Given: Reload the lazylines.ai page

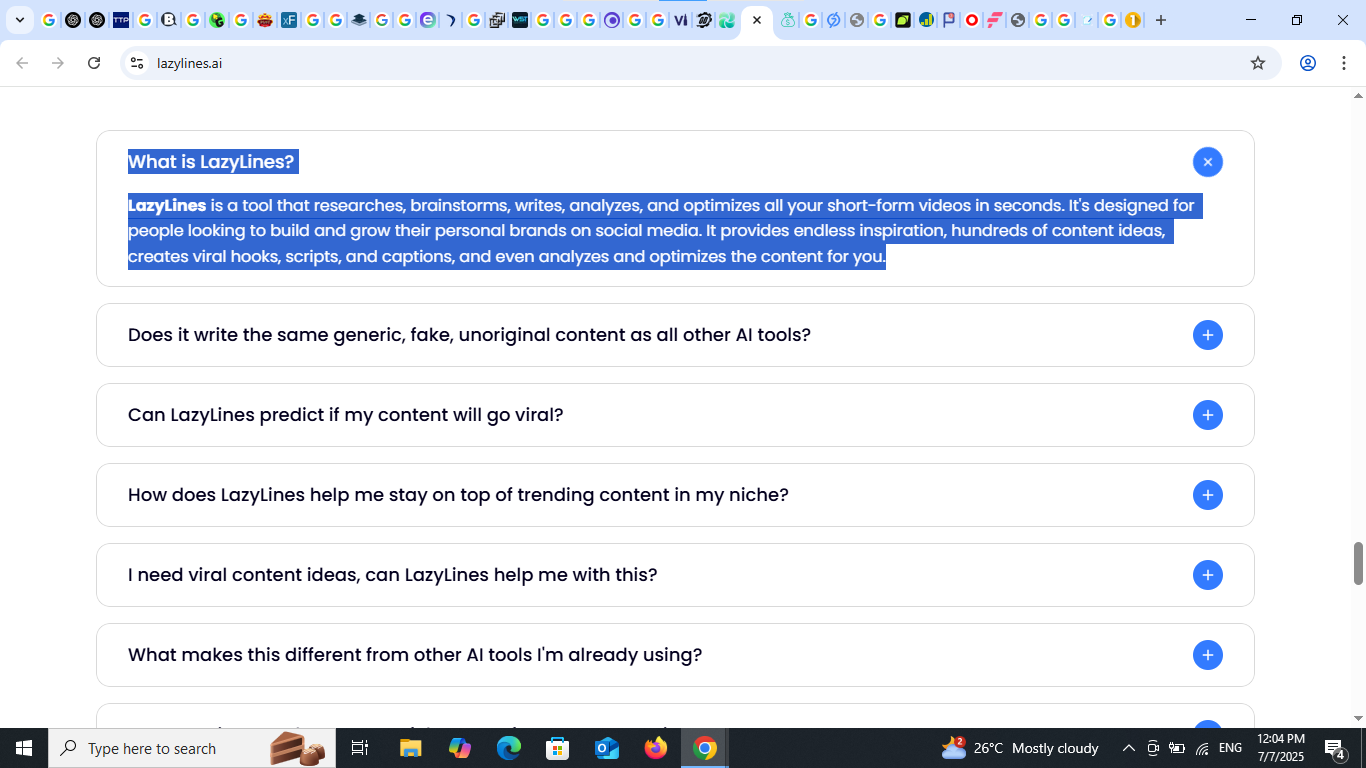Looking at the screenshot, I should (x=94, y=63).
